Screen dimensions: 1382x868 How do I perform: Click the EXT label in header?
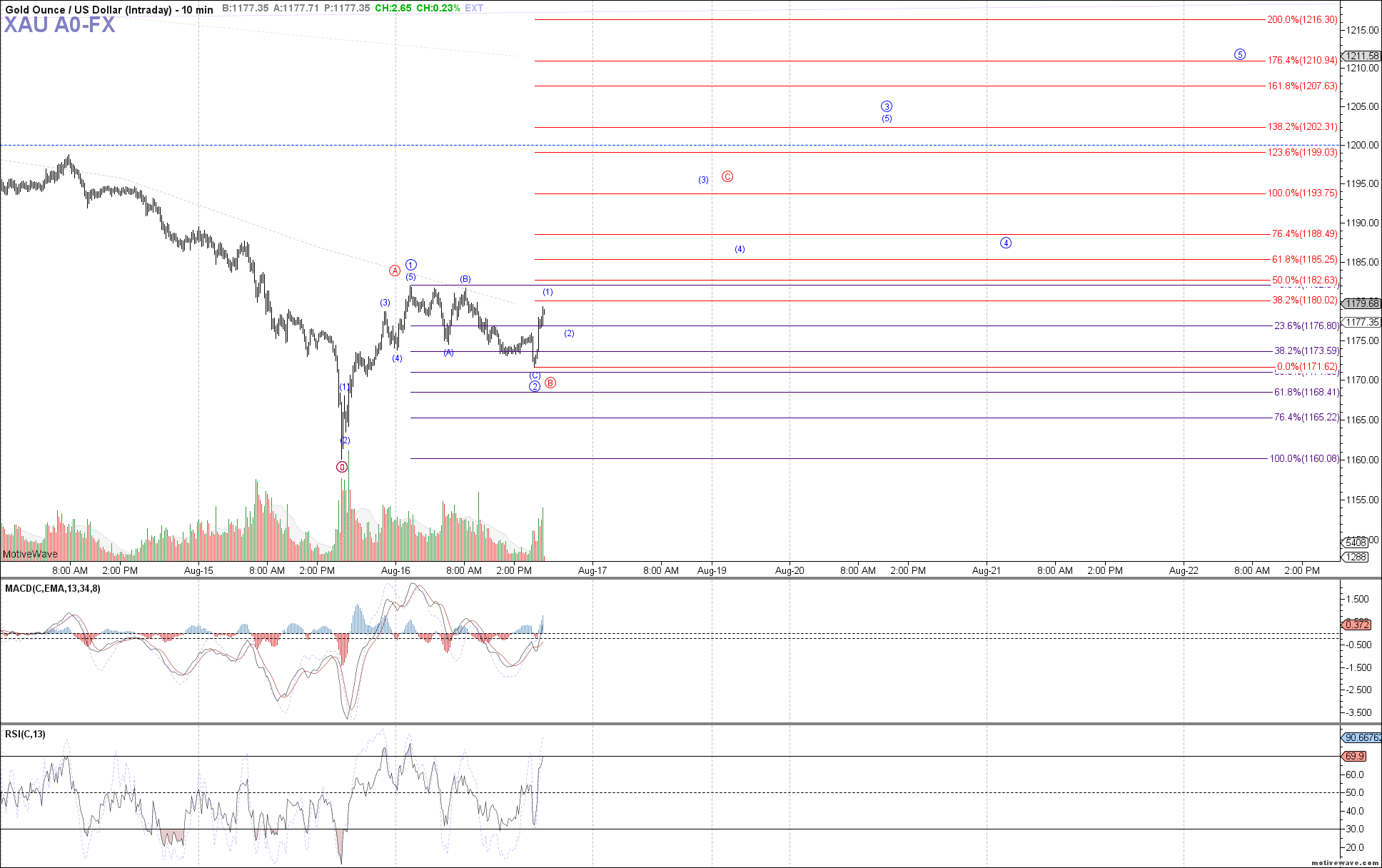tap(474, 9)
